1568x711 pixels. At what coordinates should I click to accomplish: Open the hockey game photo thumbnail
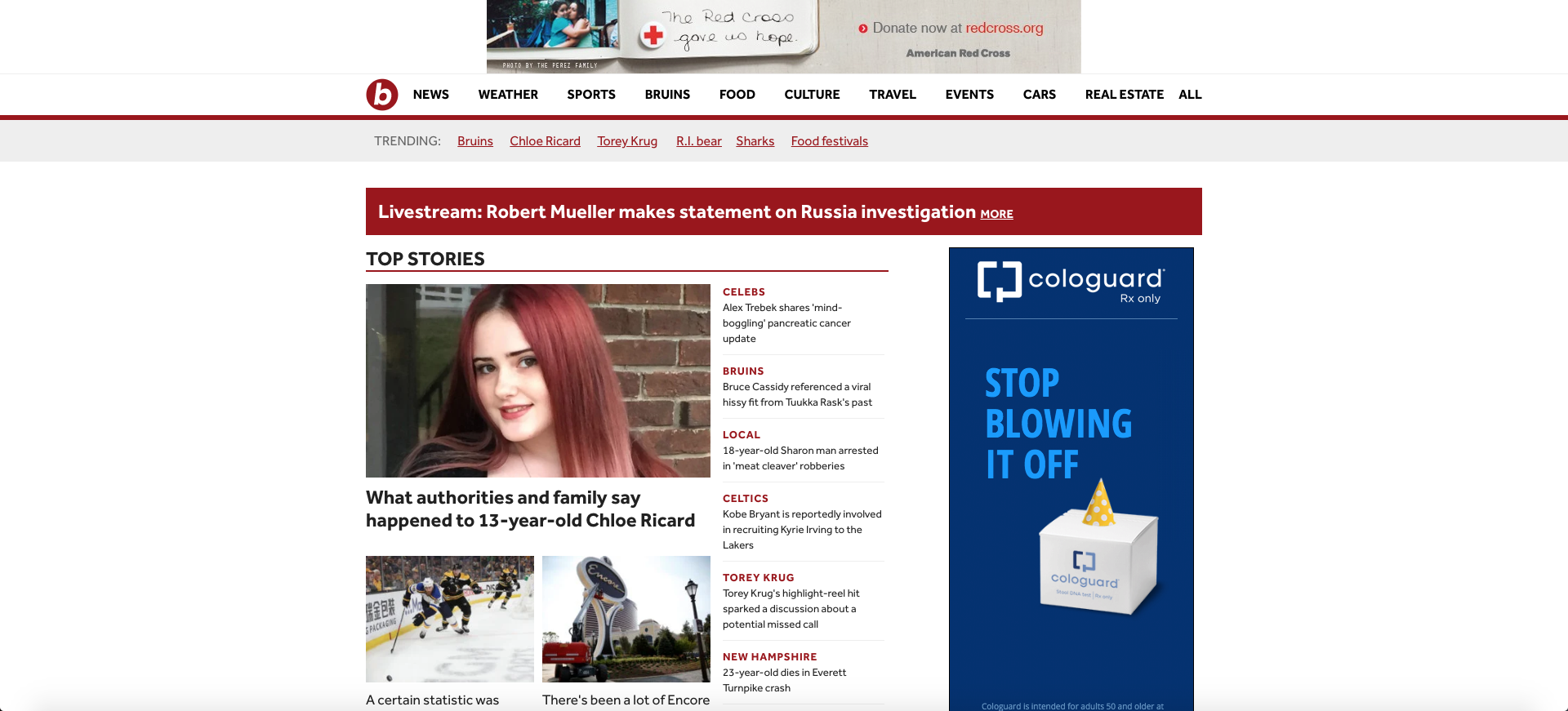(450, 619)
